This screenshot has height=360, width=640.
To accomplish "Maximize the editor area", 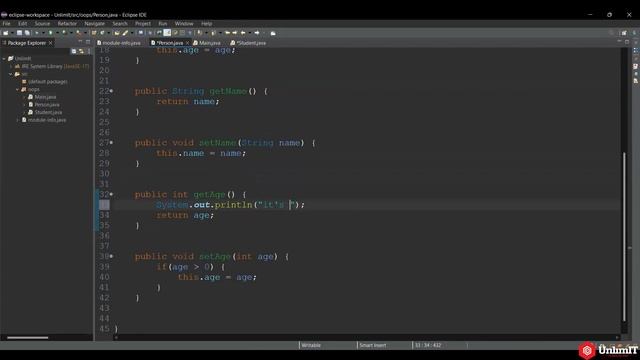I will click(x=627, y=42).
